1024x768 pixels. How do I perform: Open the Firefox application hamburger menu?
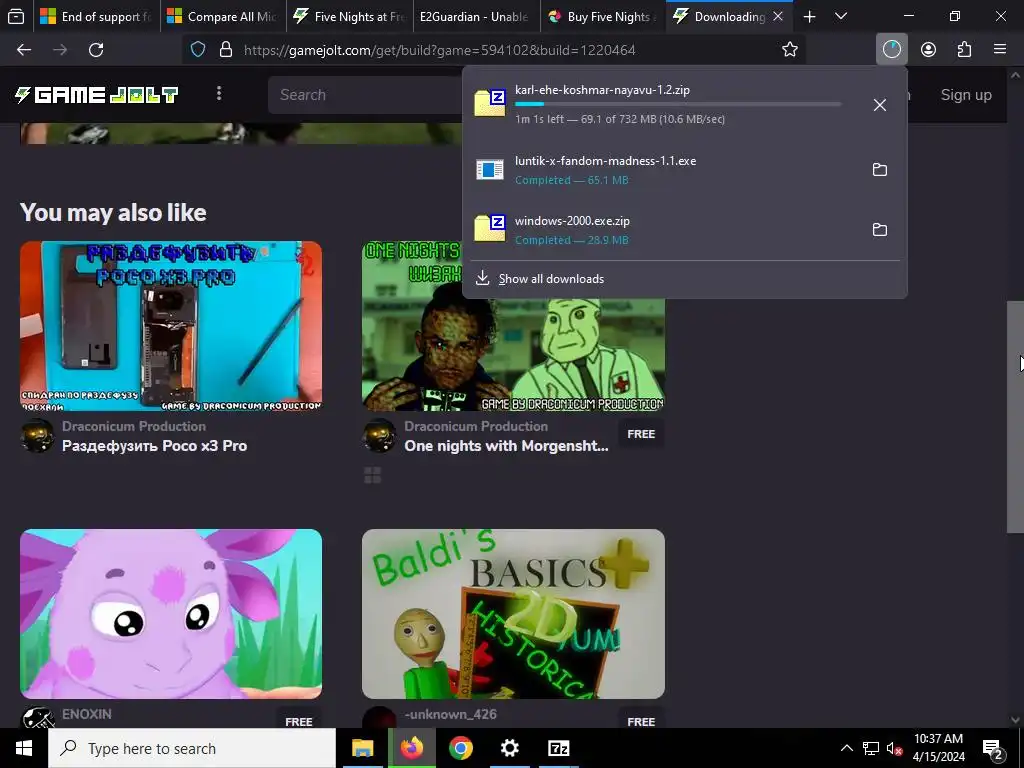click(x=1000, y=50)
